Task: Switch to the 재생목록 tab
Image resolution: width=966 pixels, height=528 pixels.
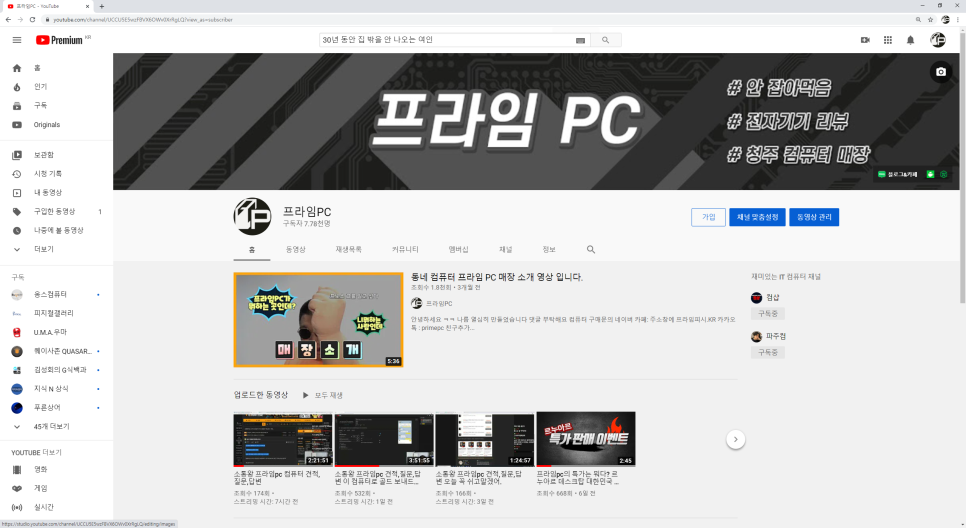Action: point(349,250)
